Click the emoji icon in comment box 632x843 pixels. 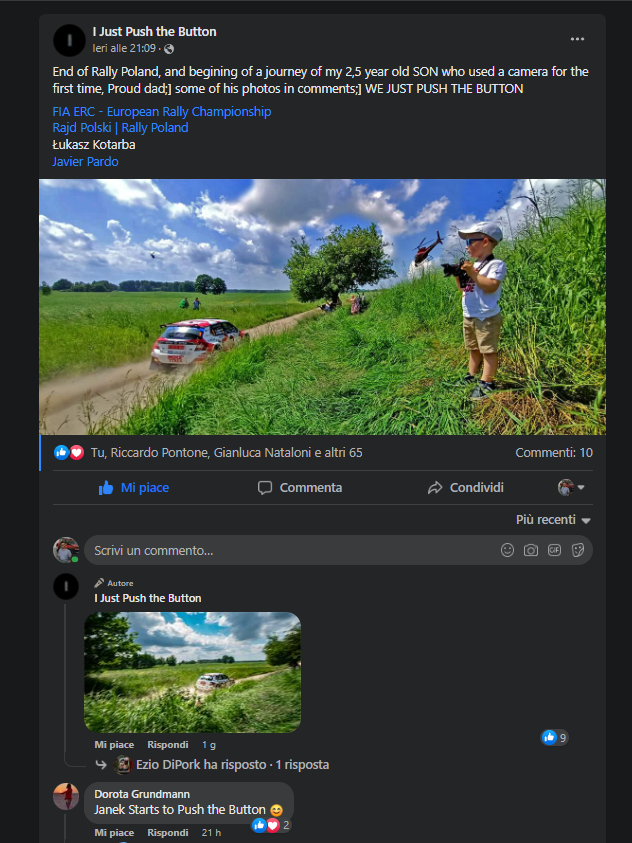click(507, 550)
